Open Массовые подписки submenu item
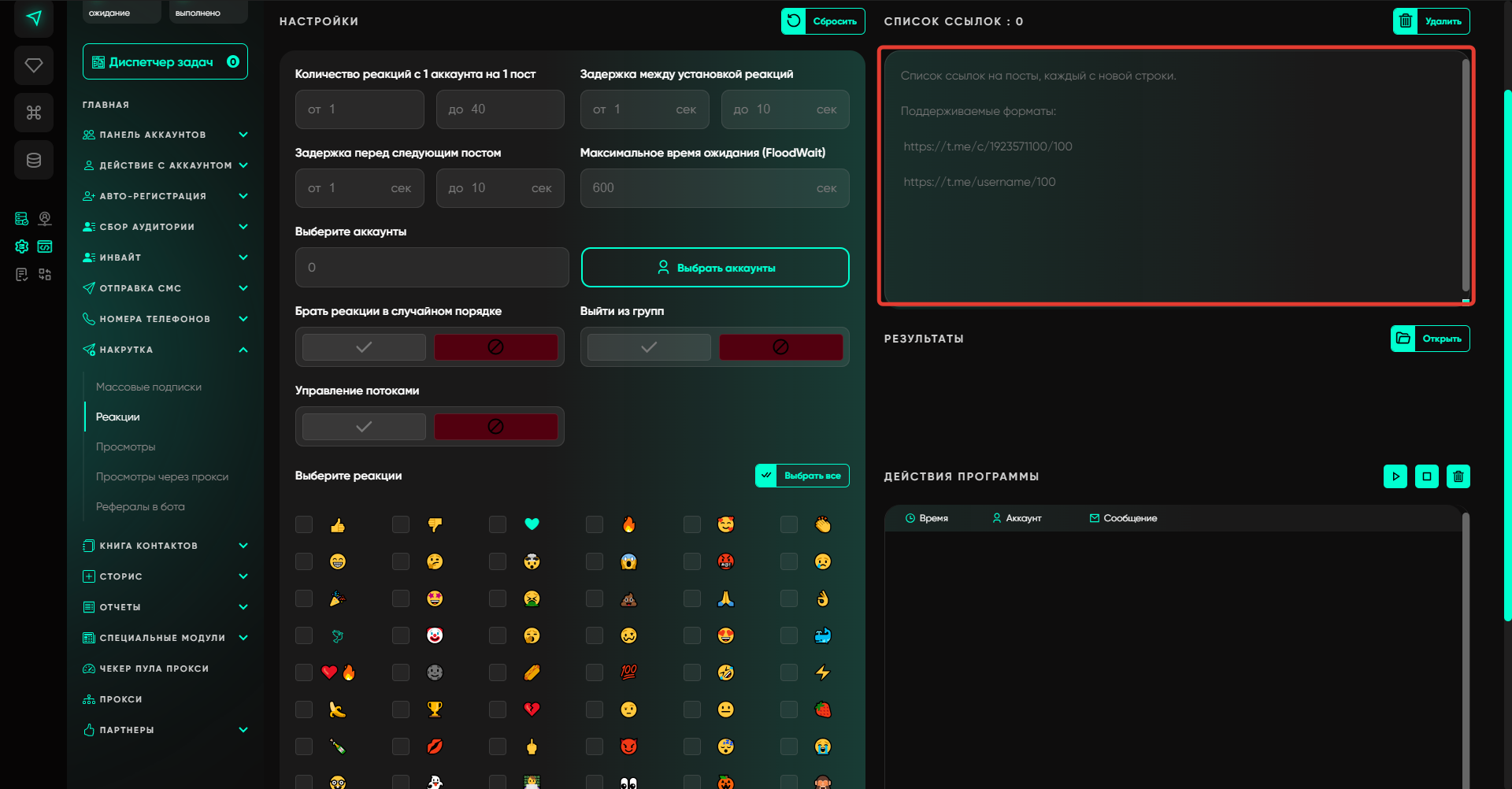This screenshot has height=789, width=1512. (149, 387)
